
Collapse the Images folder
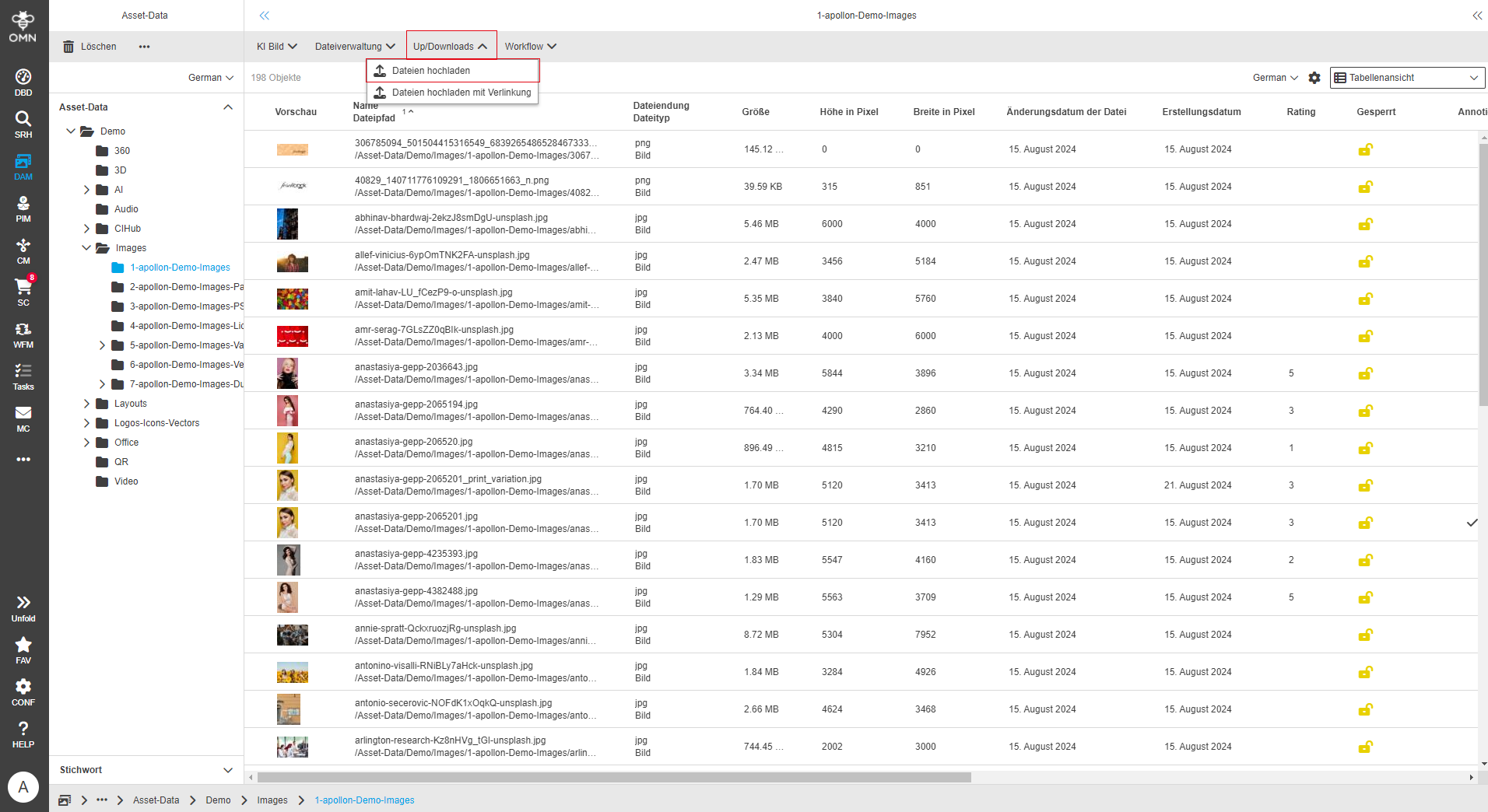(x=86, y=247)
